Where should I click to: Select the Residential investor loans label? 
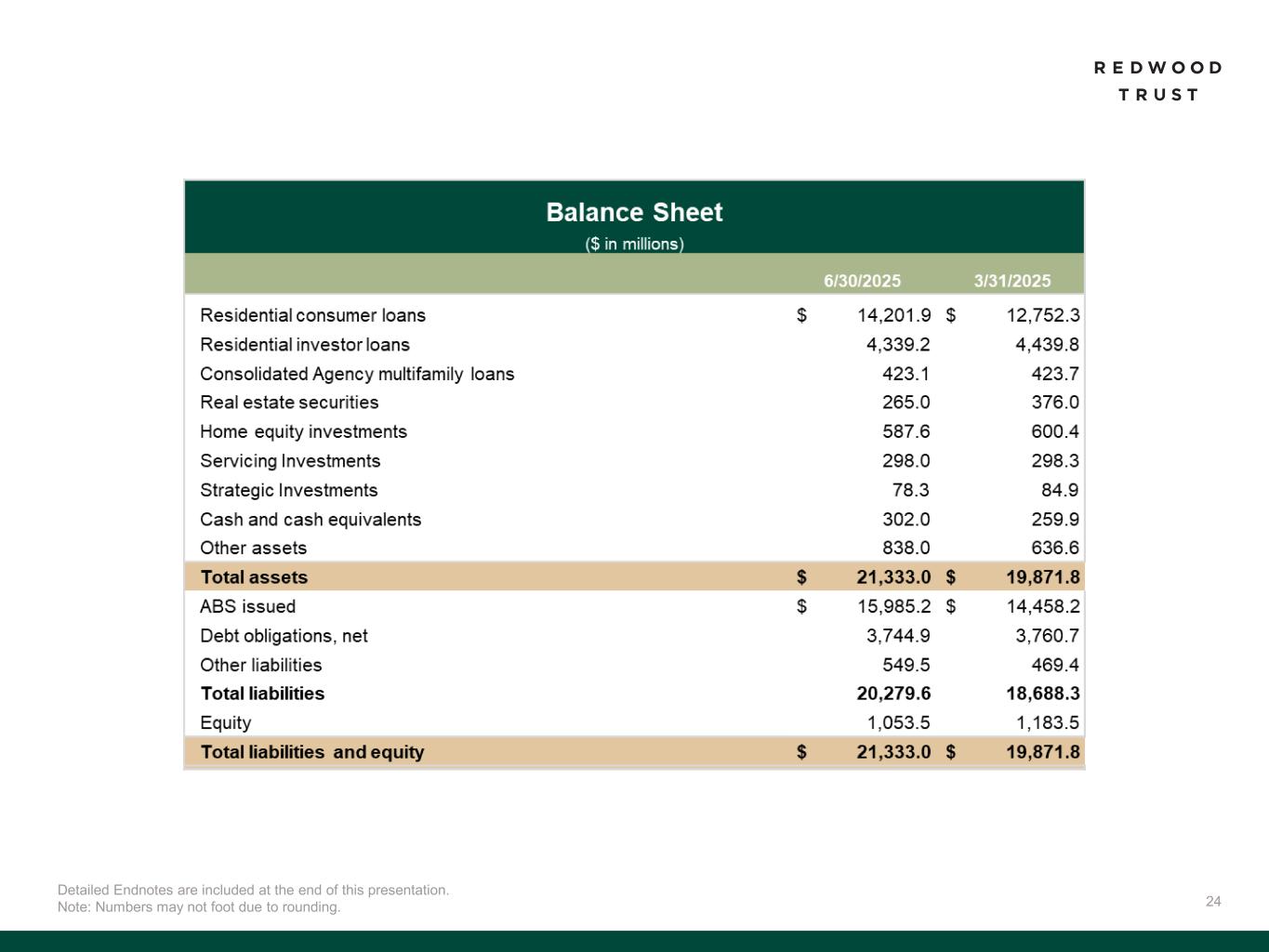pyautogui.click(x=305, y=345)
